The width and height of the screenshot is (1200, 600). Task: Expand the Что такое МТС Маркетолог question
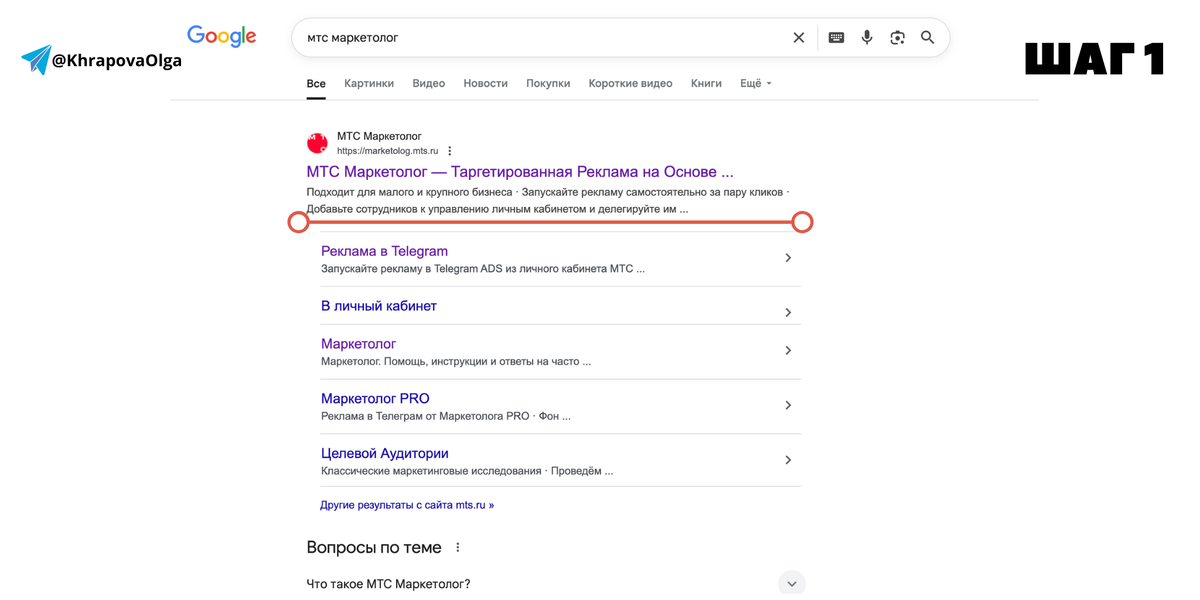click(x=791, y=583)
